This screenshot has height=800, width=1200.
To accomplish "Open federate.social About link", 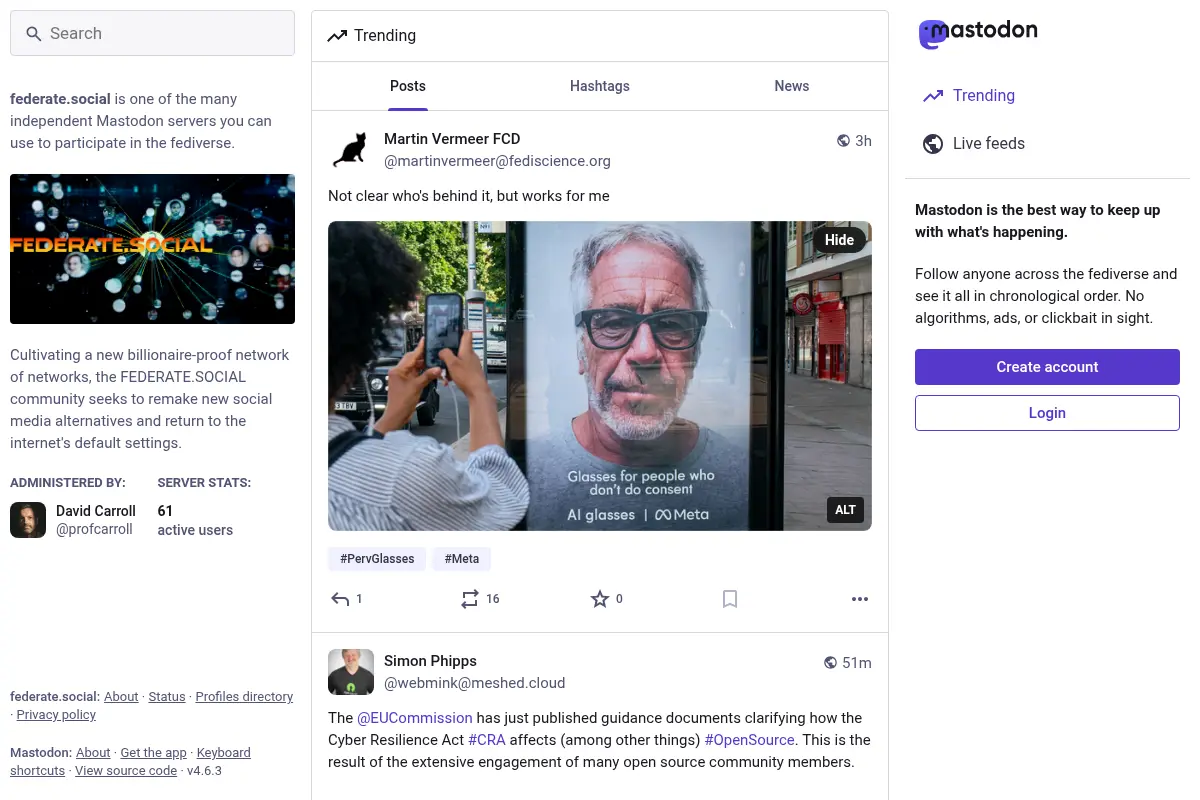I will [x=121, y=697].
